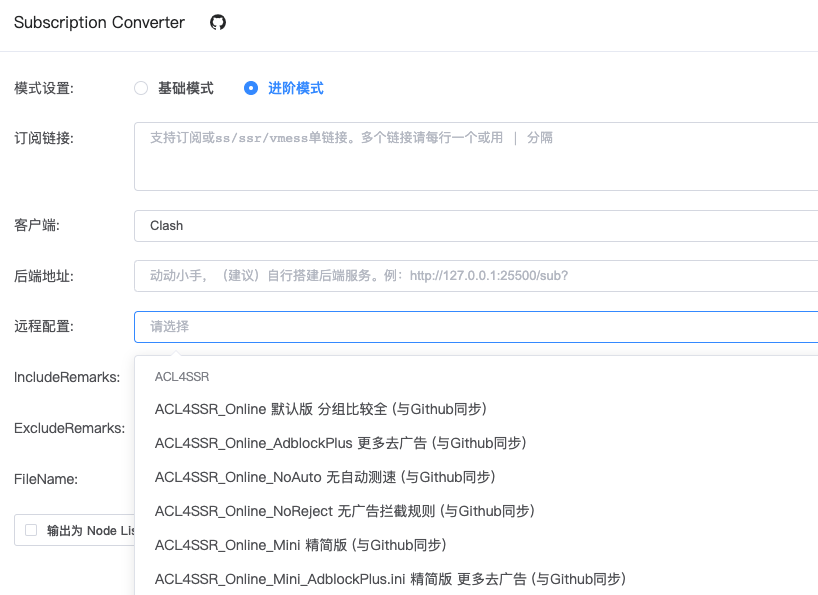Tick the 输出为 Node List checkbox
Image resolution: width=818 pixels, height=595 pixels.
[x=31, y=530]
